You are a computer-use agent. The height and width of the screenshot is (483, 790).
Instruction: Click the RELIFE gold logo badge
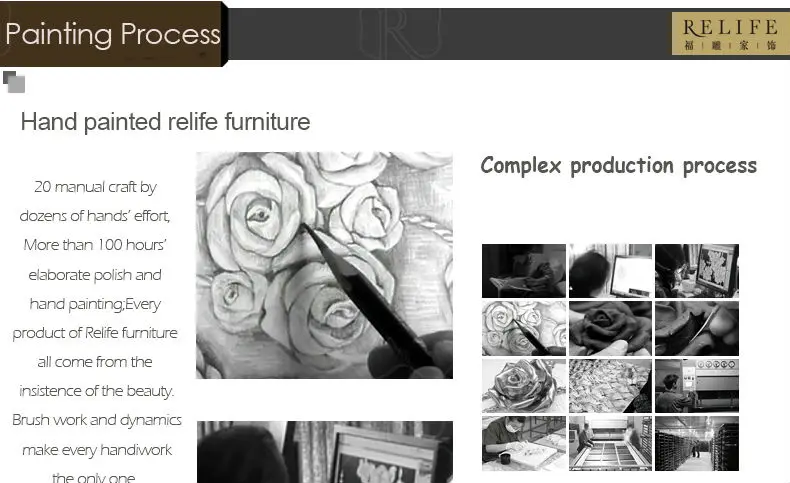731,33
